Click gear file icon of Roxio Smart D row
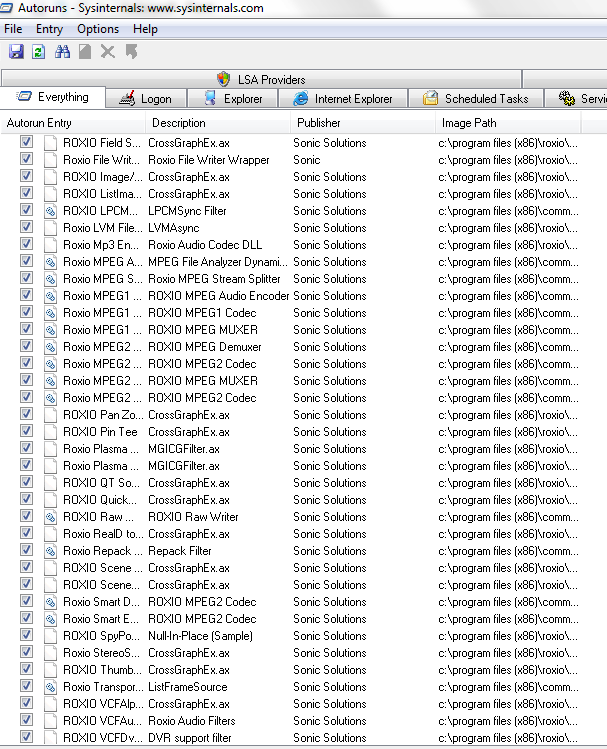The height and width of the screenshot is (749, 607). coord(50,602)
